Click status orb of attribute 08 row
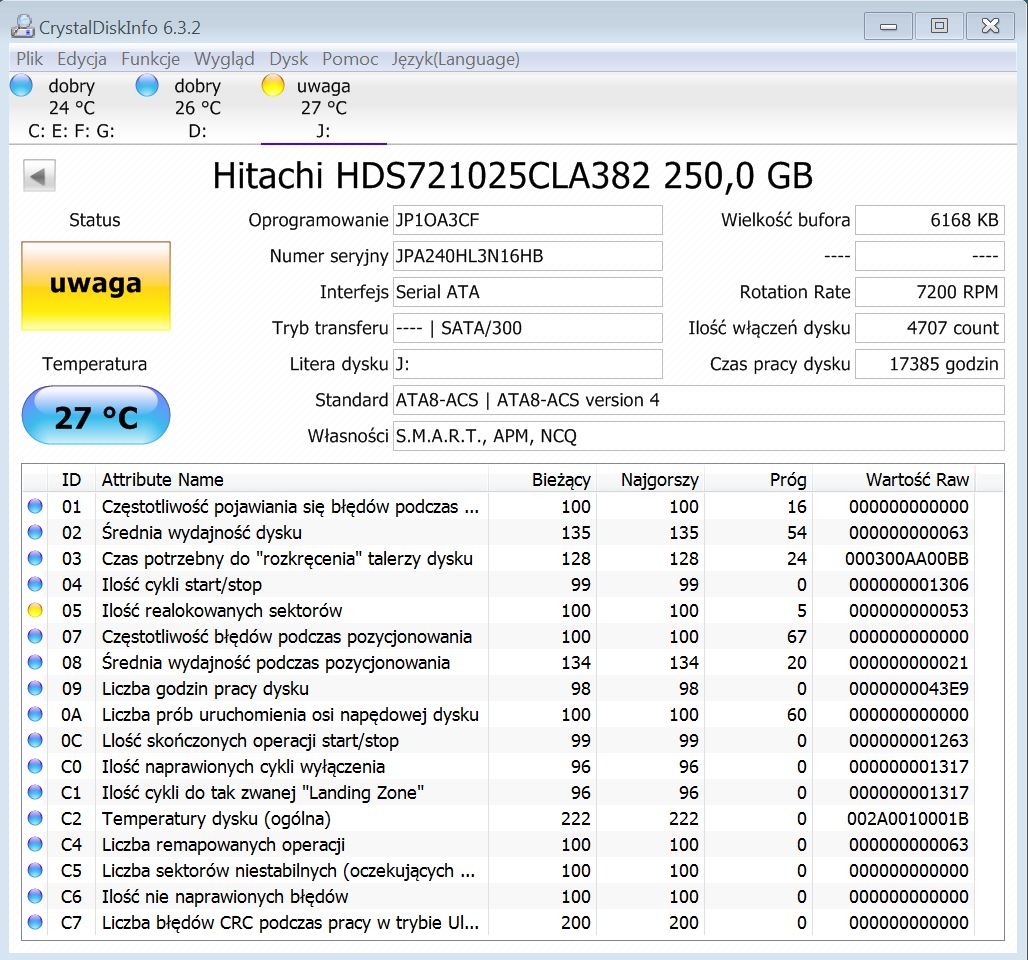This screenshot has height=960, width=1028. coord(35,662)
